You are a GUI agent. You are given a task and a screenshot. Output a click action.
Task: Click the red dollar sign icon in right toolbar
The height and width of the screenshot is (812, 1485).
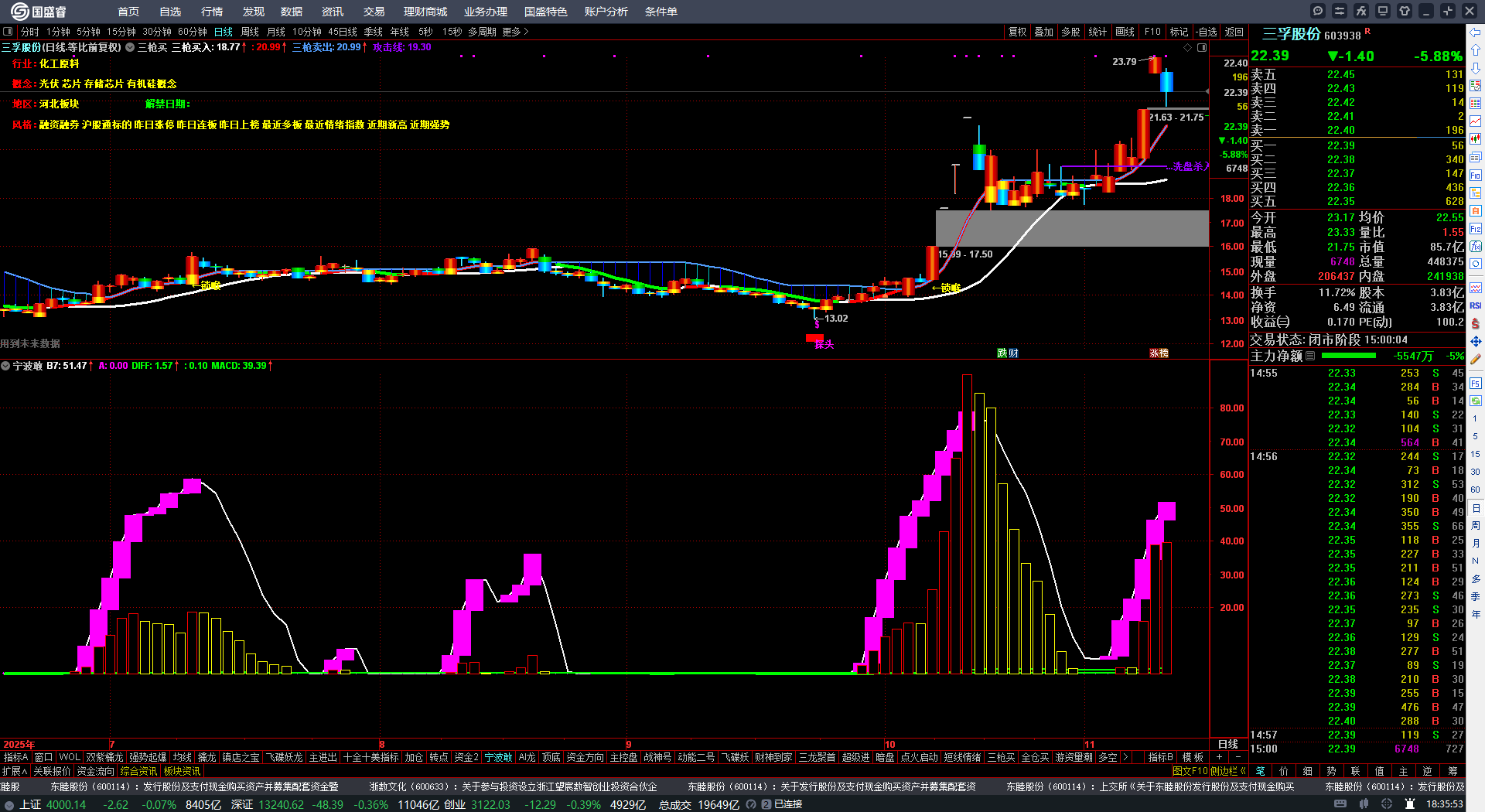pyautogui.click(x=1476, y=323)
